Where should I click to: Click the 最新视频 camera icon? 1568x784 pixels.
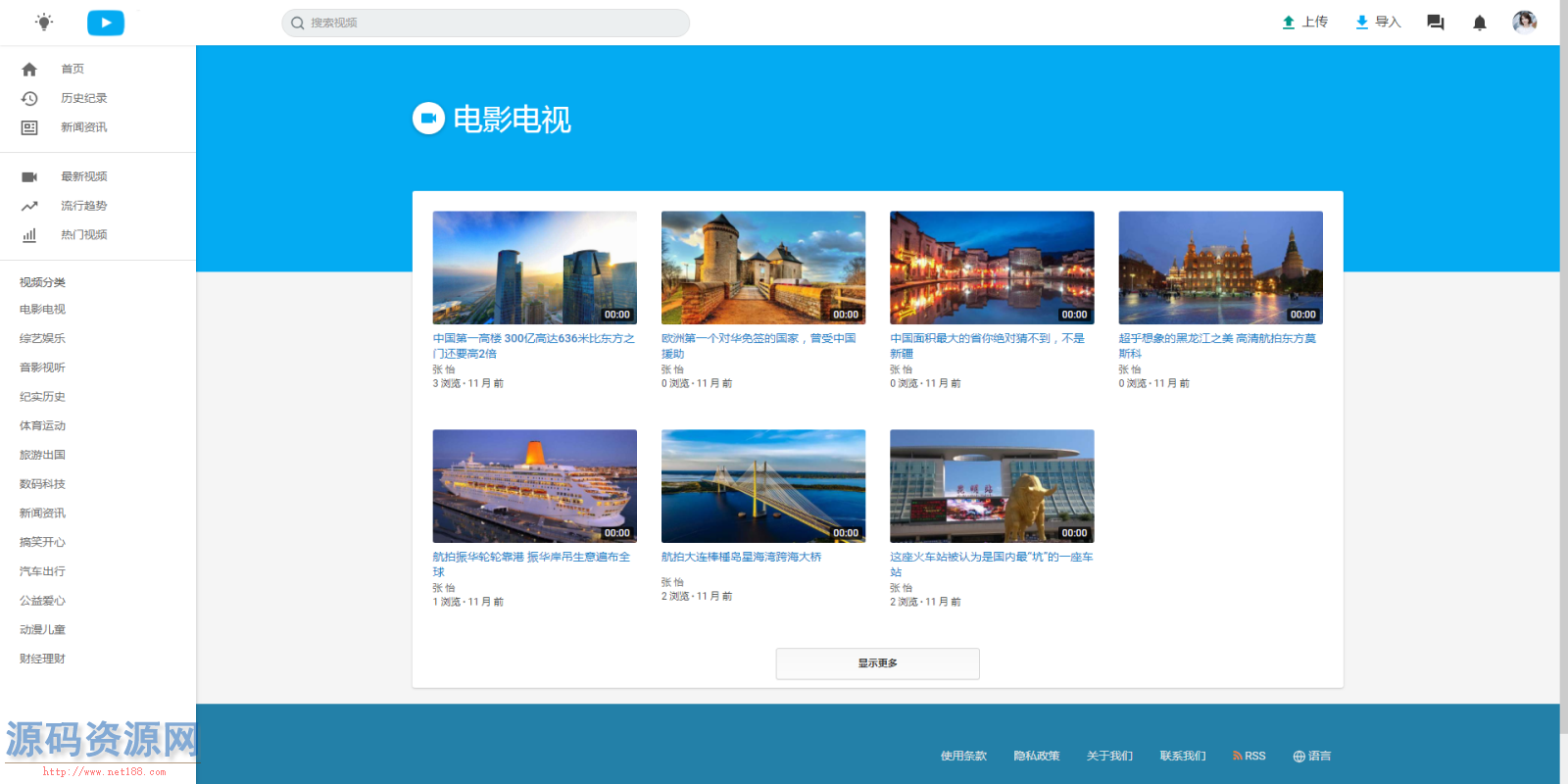[29, 176]
